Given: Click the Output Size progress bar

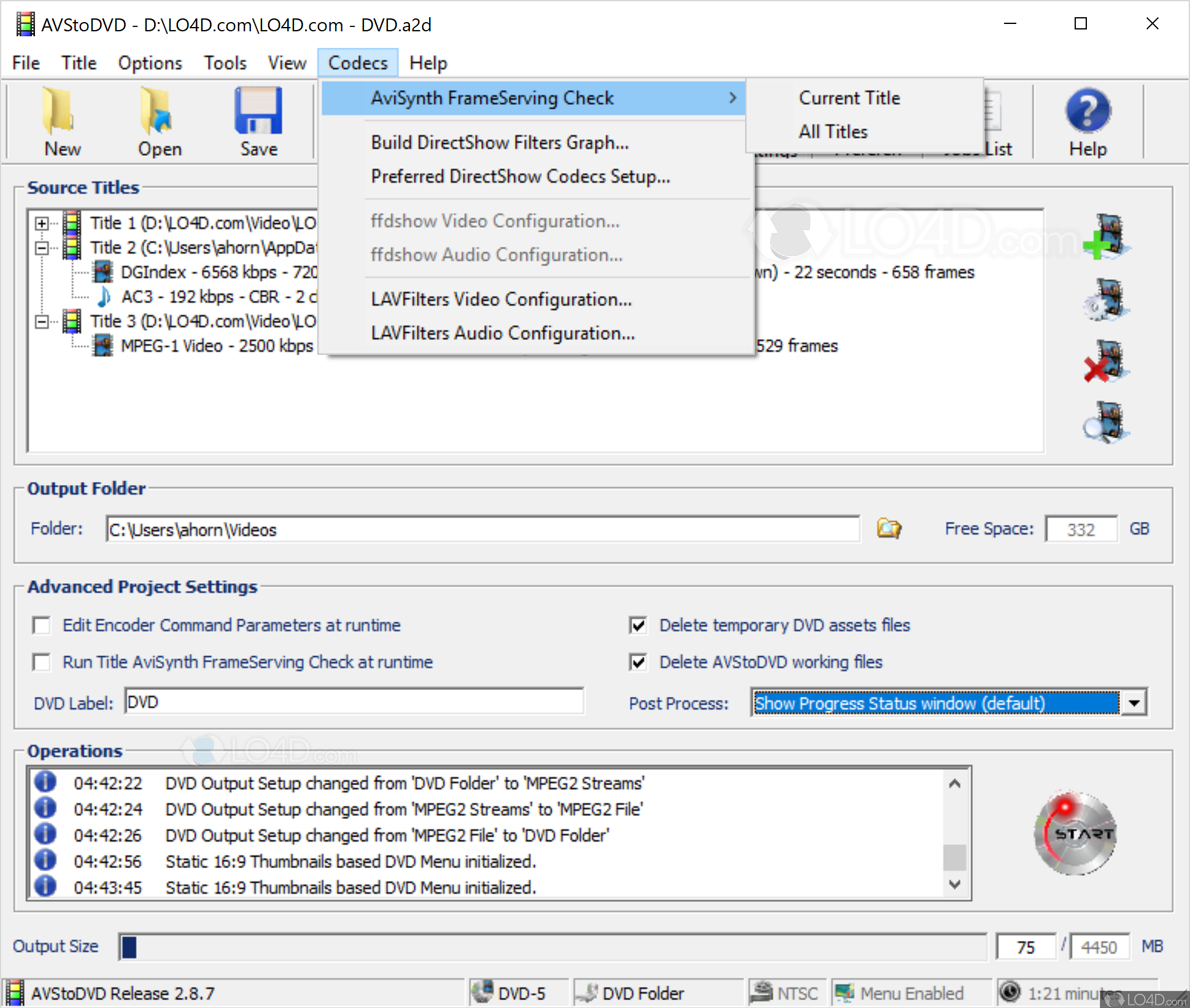Looking at the screenshot, I should [x=552, y=947].
